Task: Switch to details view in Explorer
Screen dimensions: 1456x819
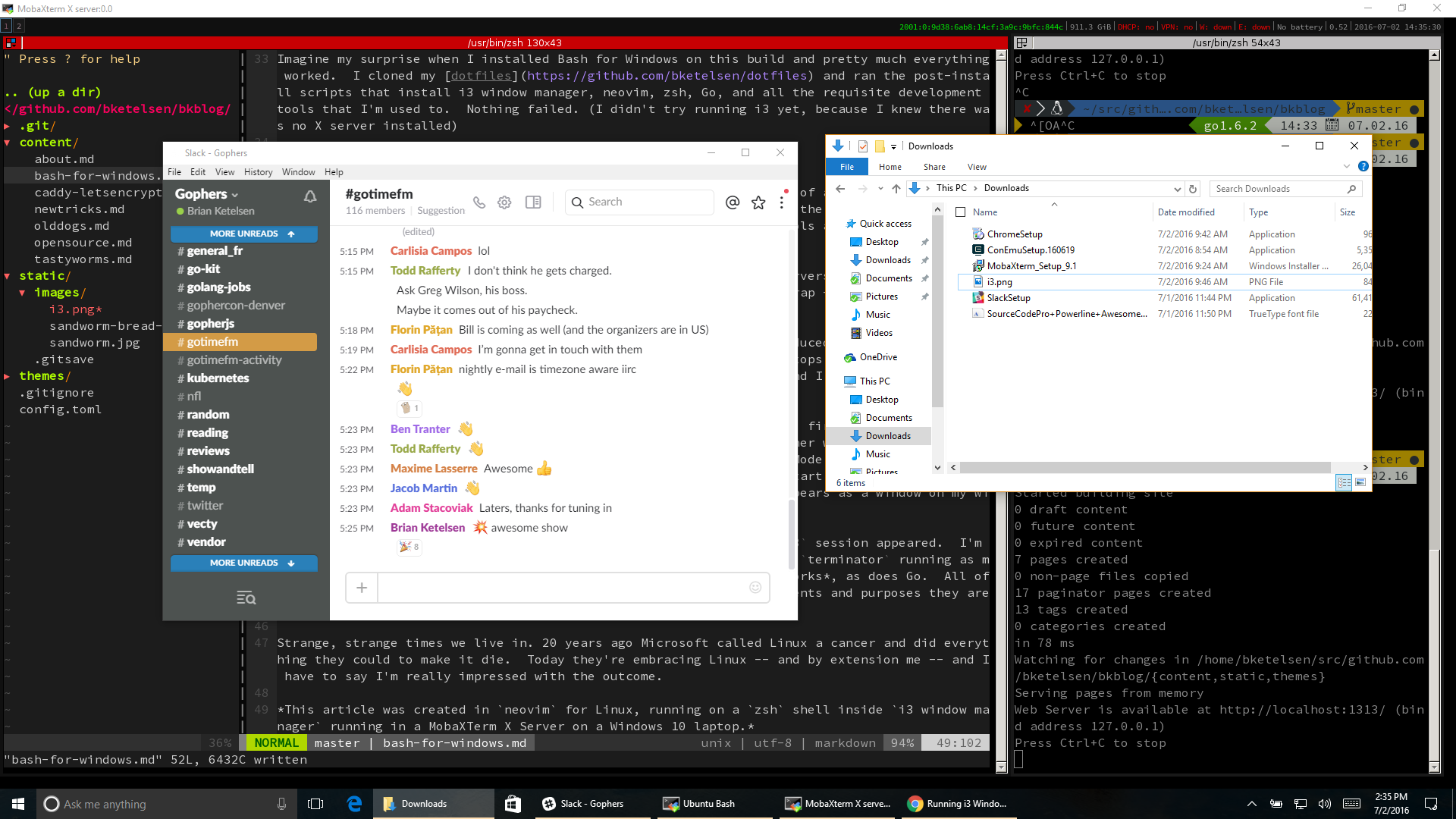Action: tap(1345, 482)
